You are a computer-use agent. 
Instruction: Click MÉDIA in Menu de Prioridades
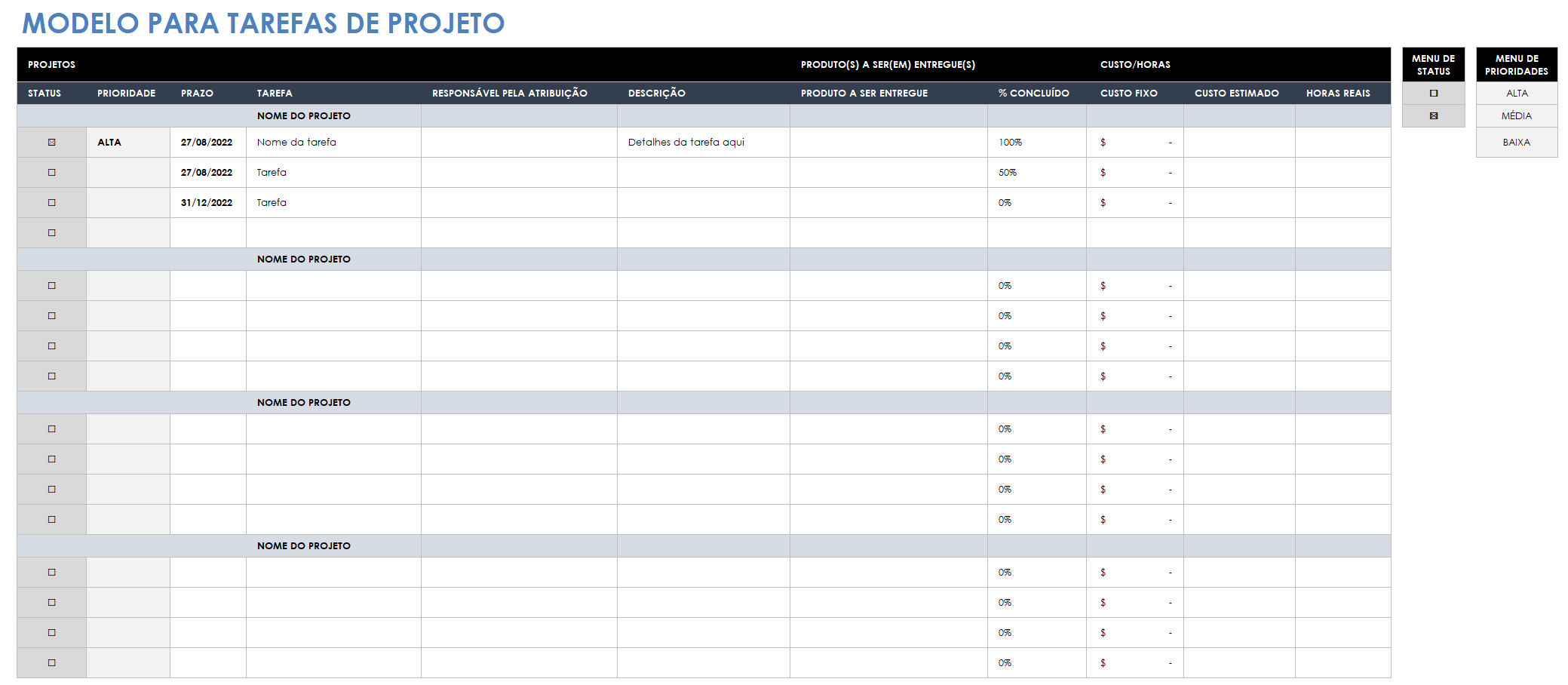1517,116
